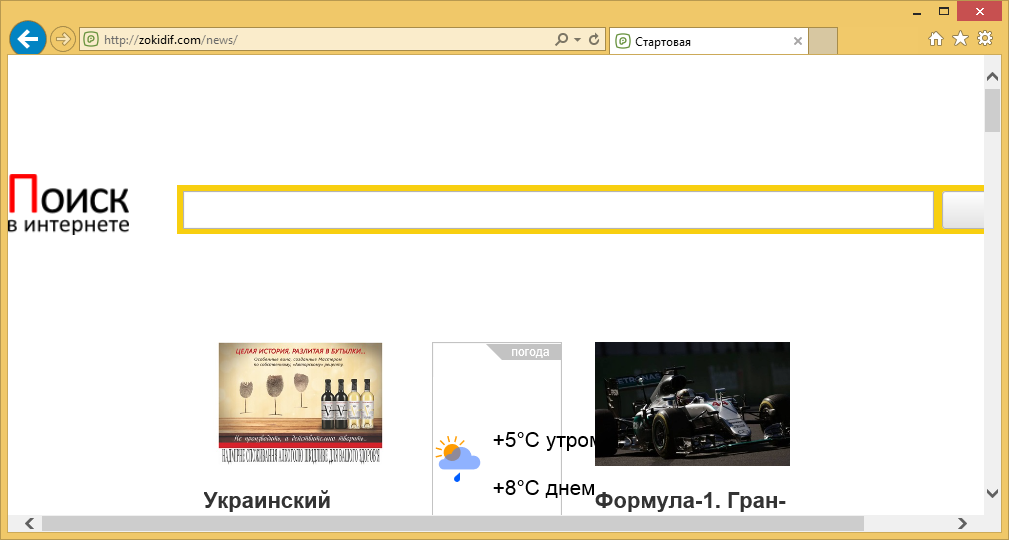Viewport: 1009px width, 540px height.
Task: Click the yellow-bordered search input box
Action: click(x=557, y=210)
